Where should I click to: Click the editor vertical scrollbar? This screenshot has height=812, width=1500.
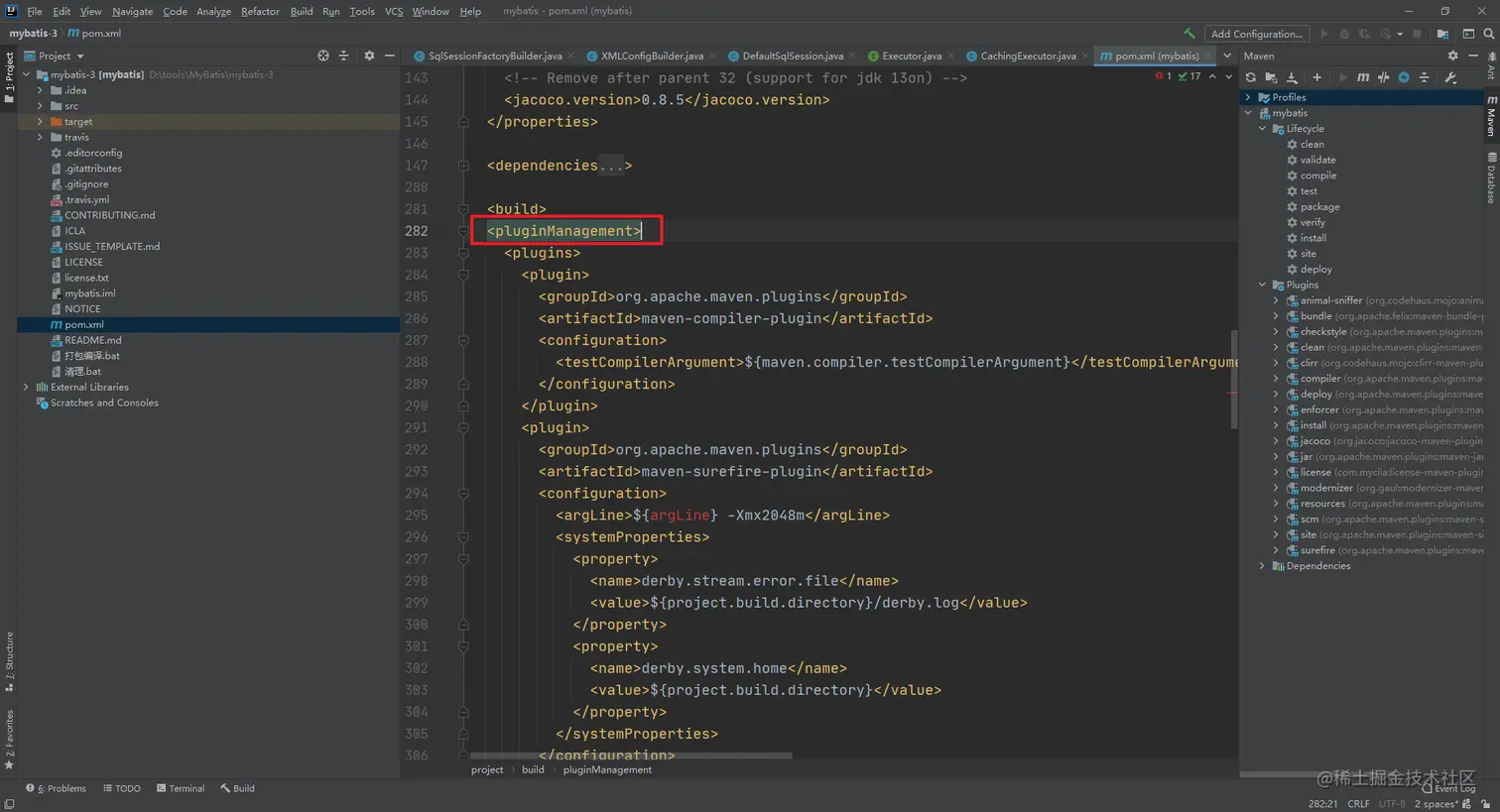1234,379
